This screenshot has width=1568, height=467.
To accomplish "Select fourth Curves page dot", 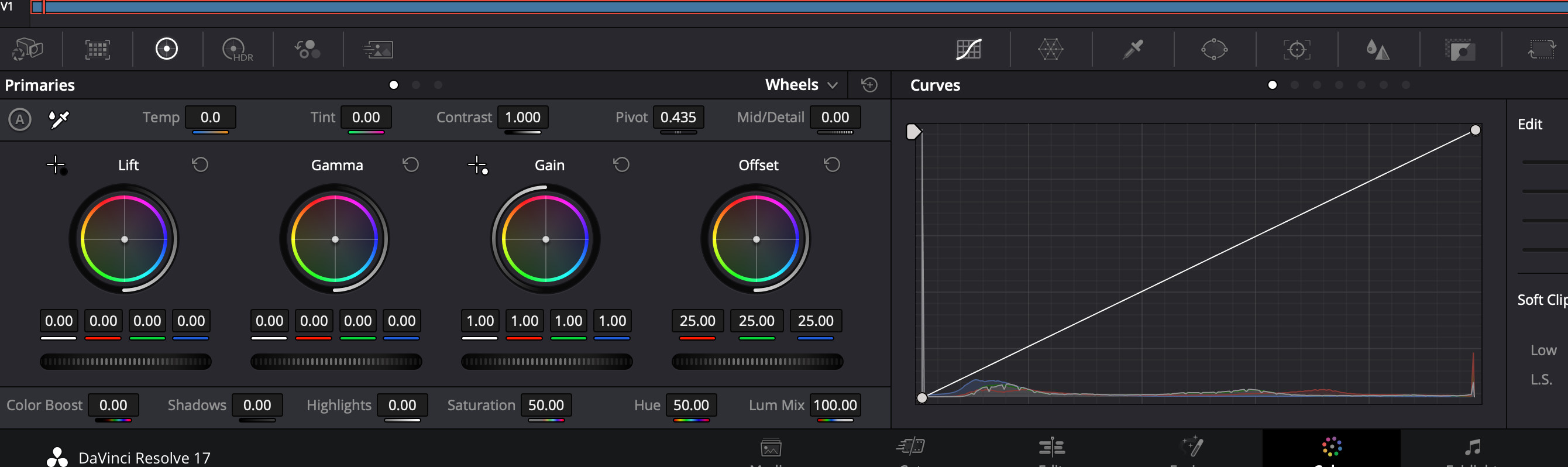I will 1339,85.
